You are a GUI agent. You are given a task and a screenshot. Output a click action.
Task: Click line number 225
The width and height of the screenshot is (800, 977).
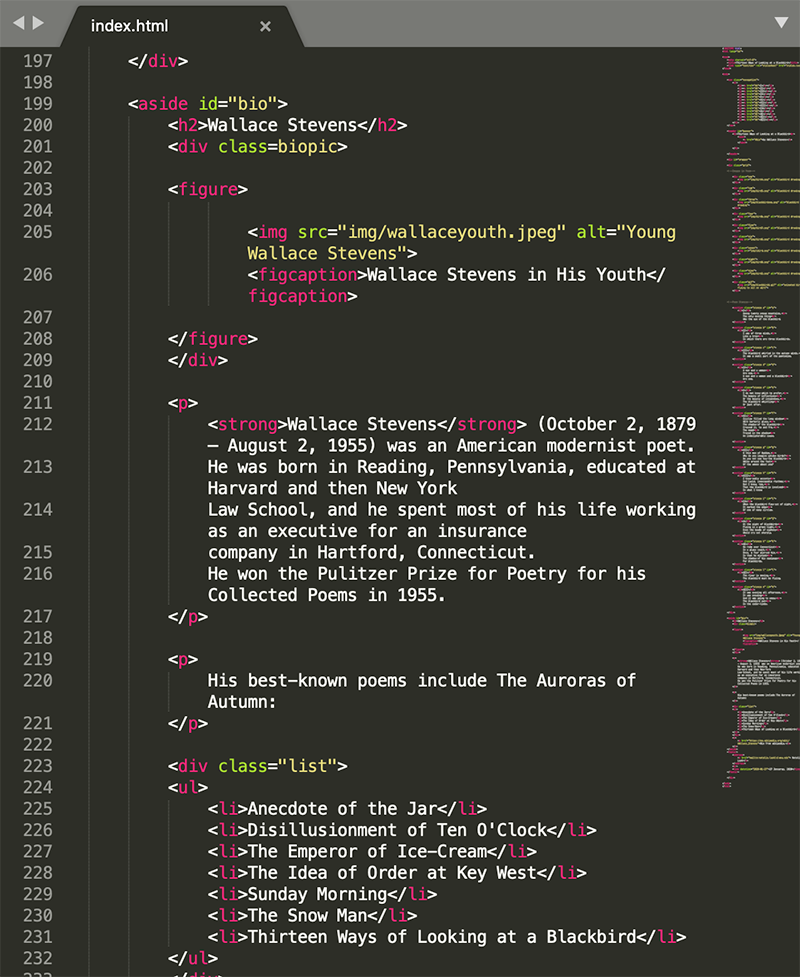[37, 808]
